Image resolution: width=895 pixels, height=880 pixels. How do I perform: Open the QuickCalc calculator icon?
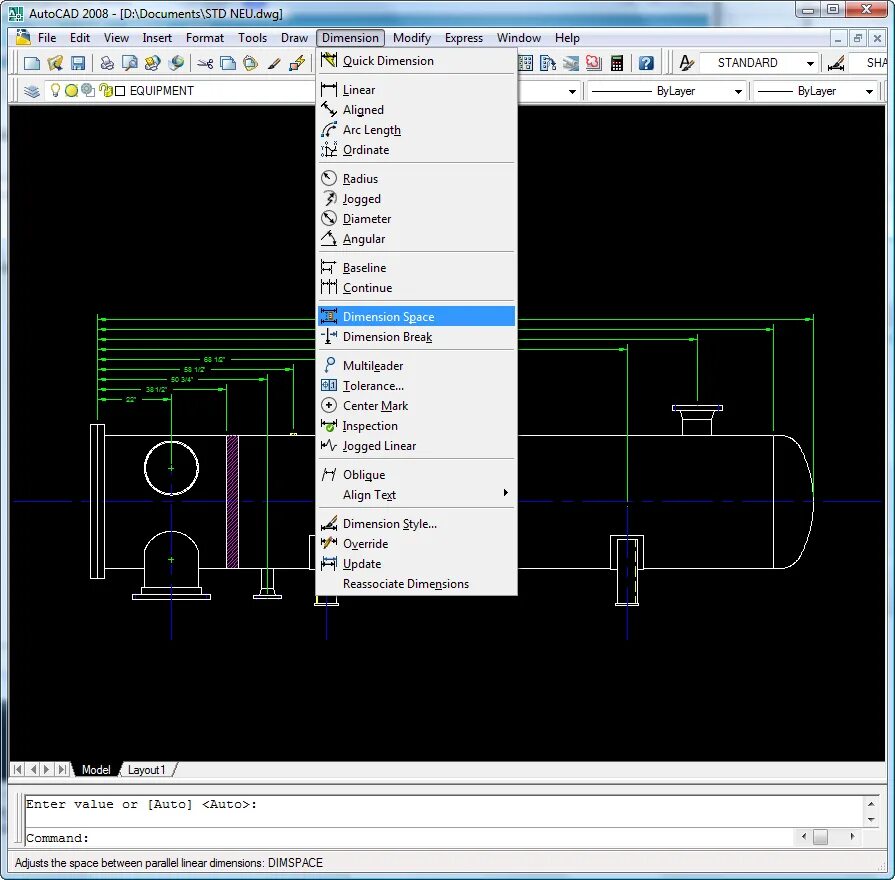pos(616,63)
